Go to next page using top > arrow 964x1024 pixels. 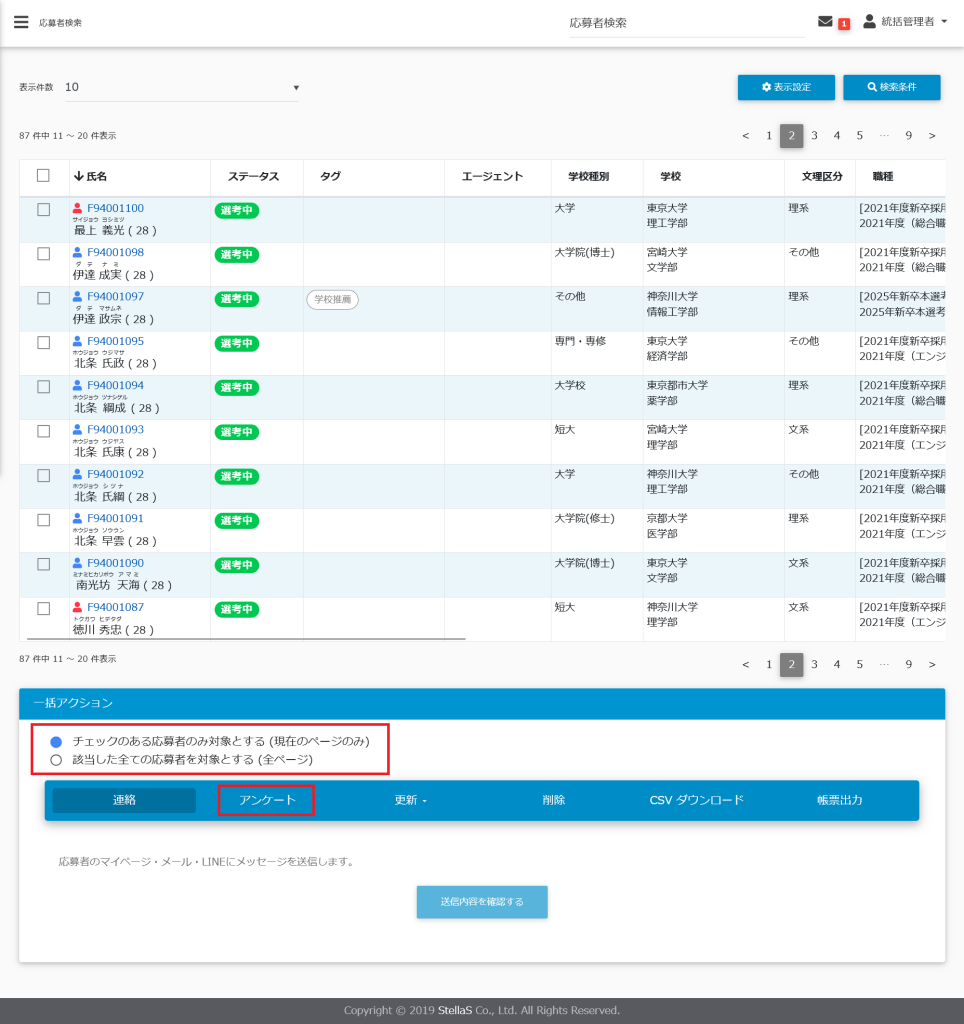point(932,136)
